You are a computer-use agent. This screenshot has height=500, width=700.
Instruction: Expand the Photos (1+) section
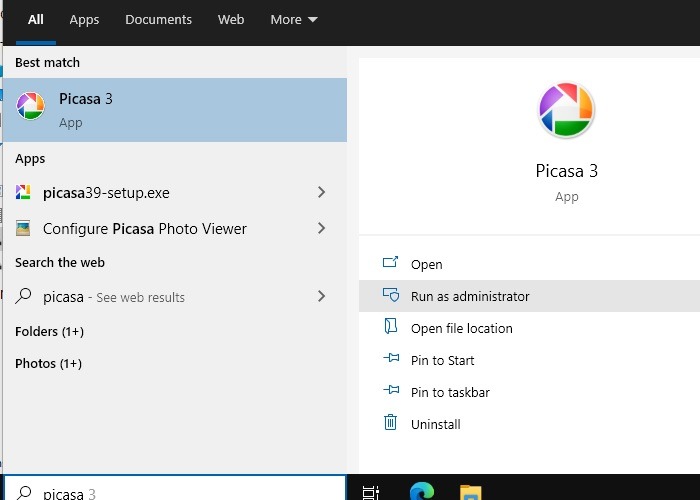coord(48,363)
